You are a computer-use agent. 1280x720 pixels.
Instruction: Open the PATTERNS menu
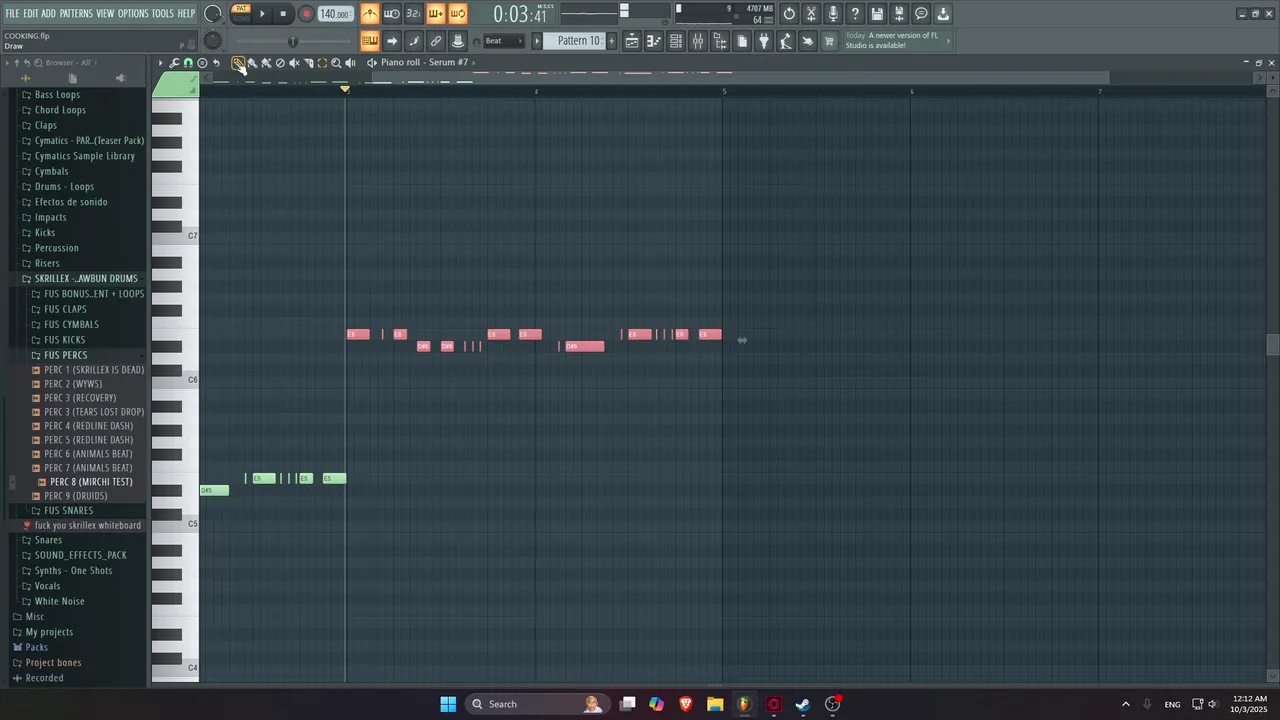pos(76,13)
